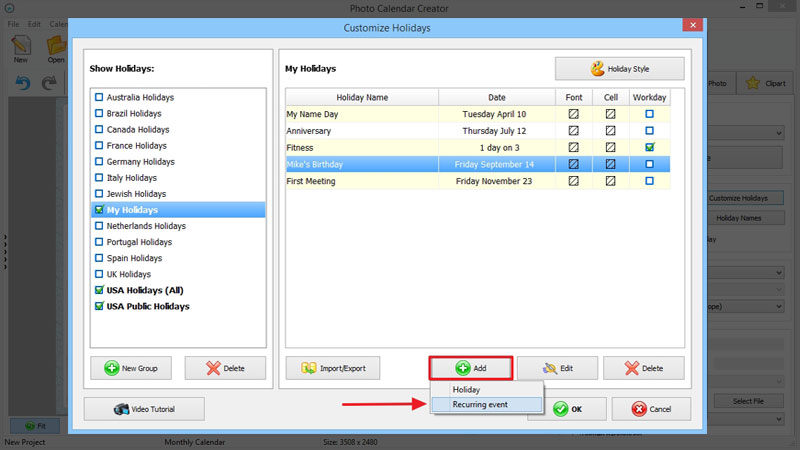Click Delete button under My Holidays table
The width and height of the screenshot is (800, 450).
point(643,368)
